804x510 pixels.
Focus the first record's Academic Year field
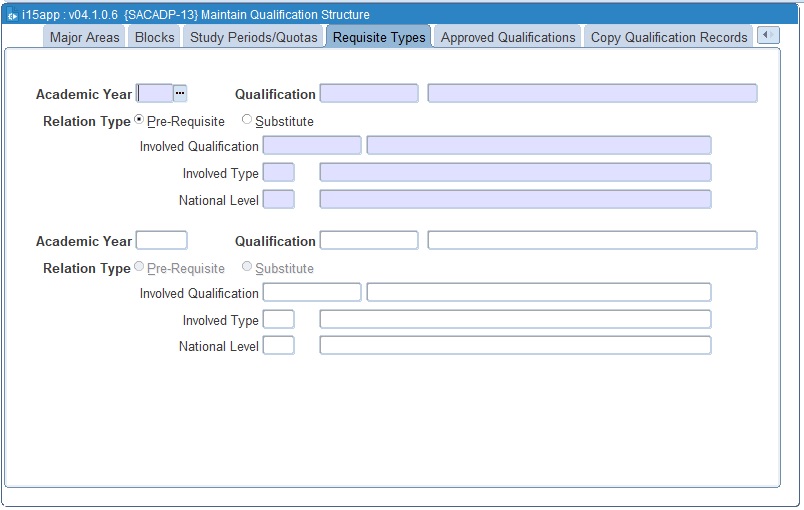point(154,93)
